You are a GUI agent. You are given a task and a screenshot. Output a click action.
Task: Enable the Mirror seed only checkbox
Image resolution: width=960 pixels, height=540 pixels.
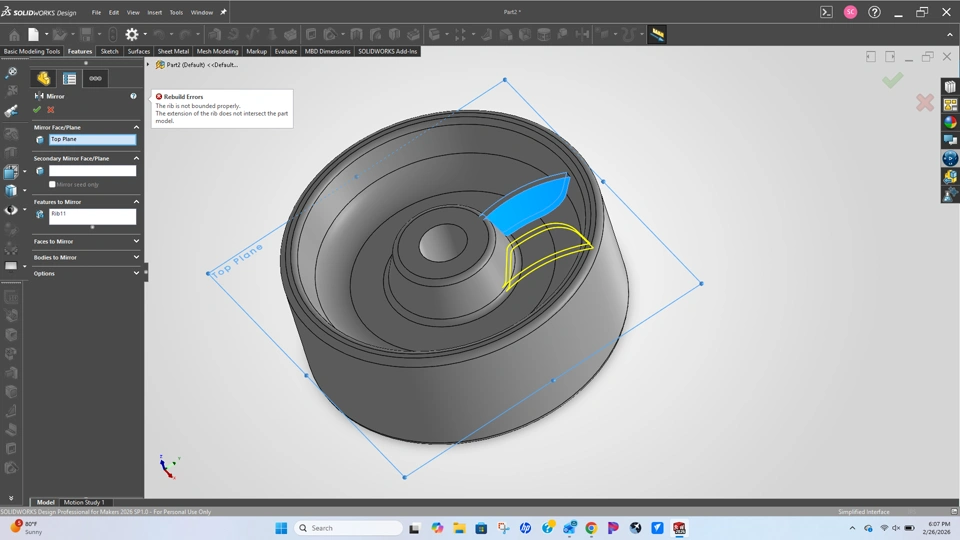(x=52, y=185)
